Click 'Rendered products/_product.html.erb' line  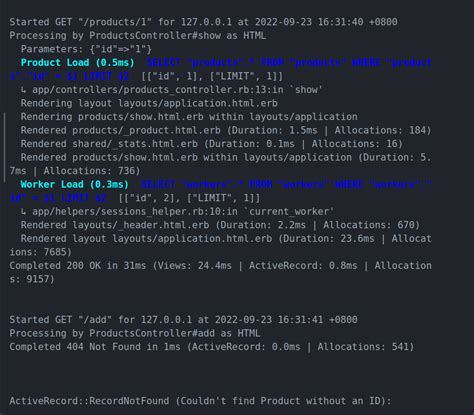coord(226,130)
